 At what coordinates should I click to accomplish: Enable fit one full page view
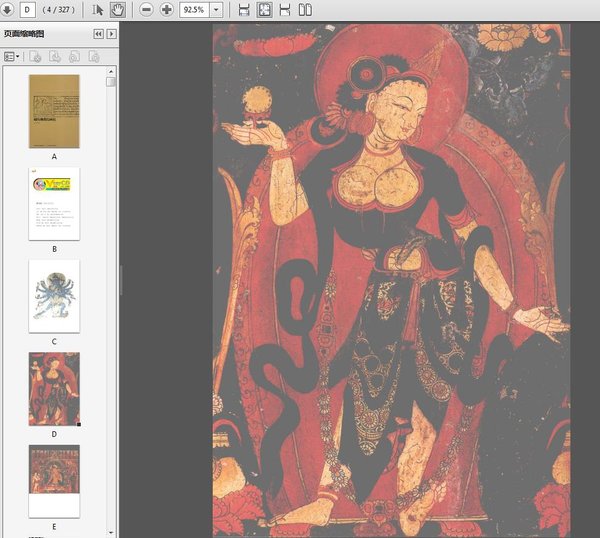pos(265,9)
